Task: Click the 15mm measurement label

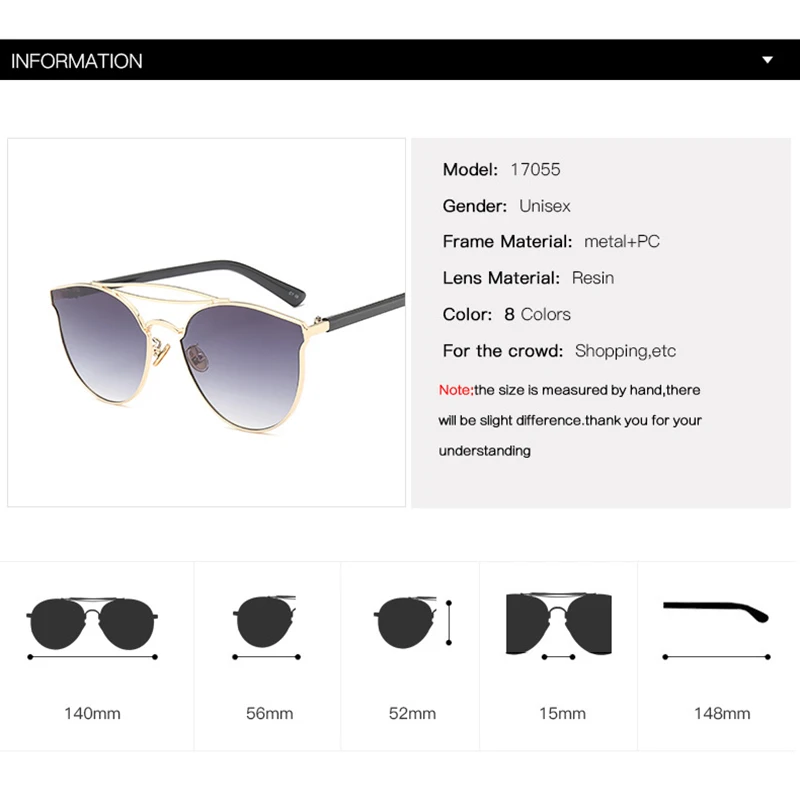Action: click(562, 713)
